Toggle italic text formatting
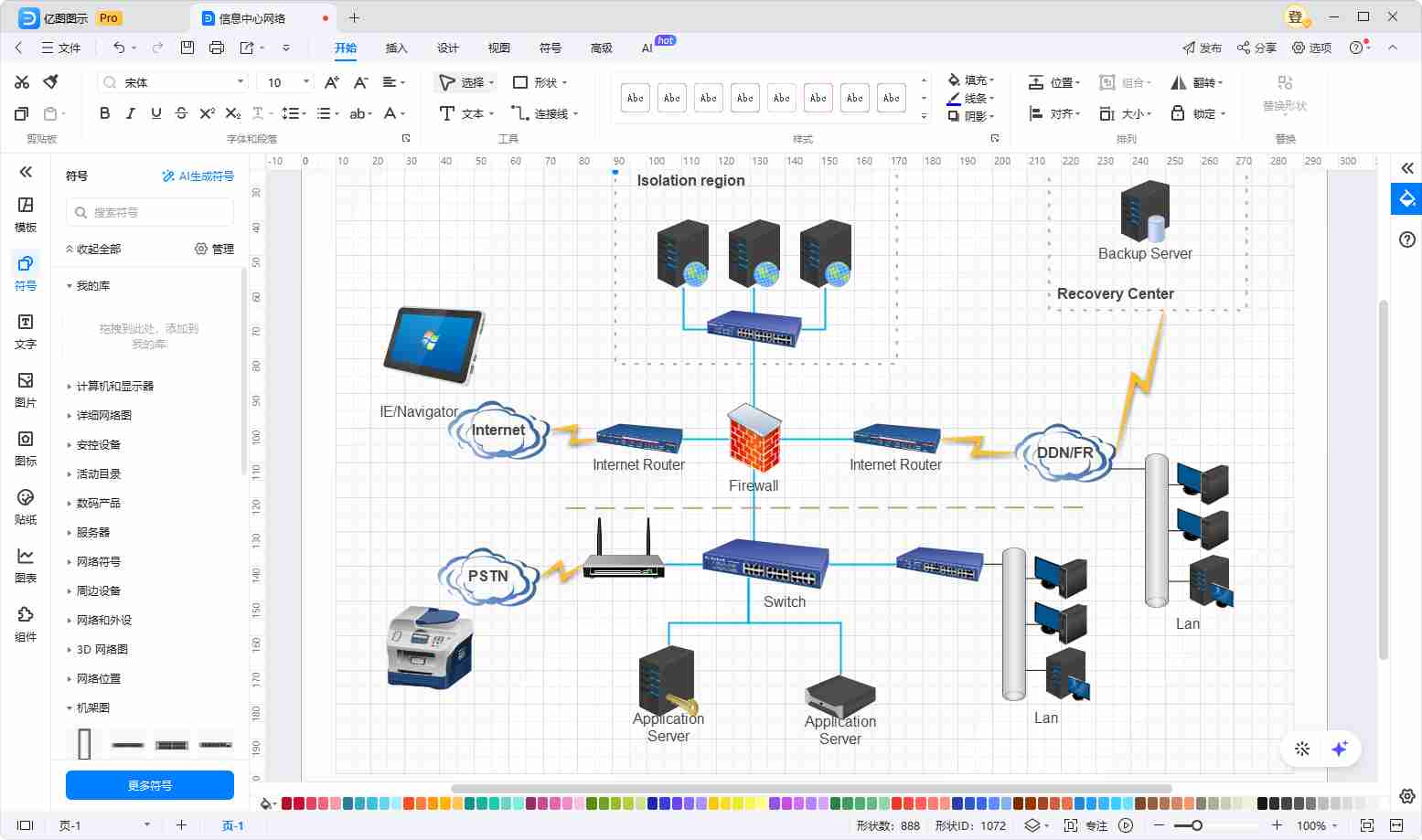 (130, 113)
